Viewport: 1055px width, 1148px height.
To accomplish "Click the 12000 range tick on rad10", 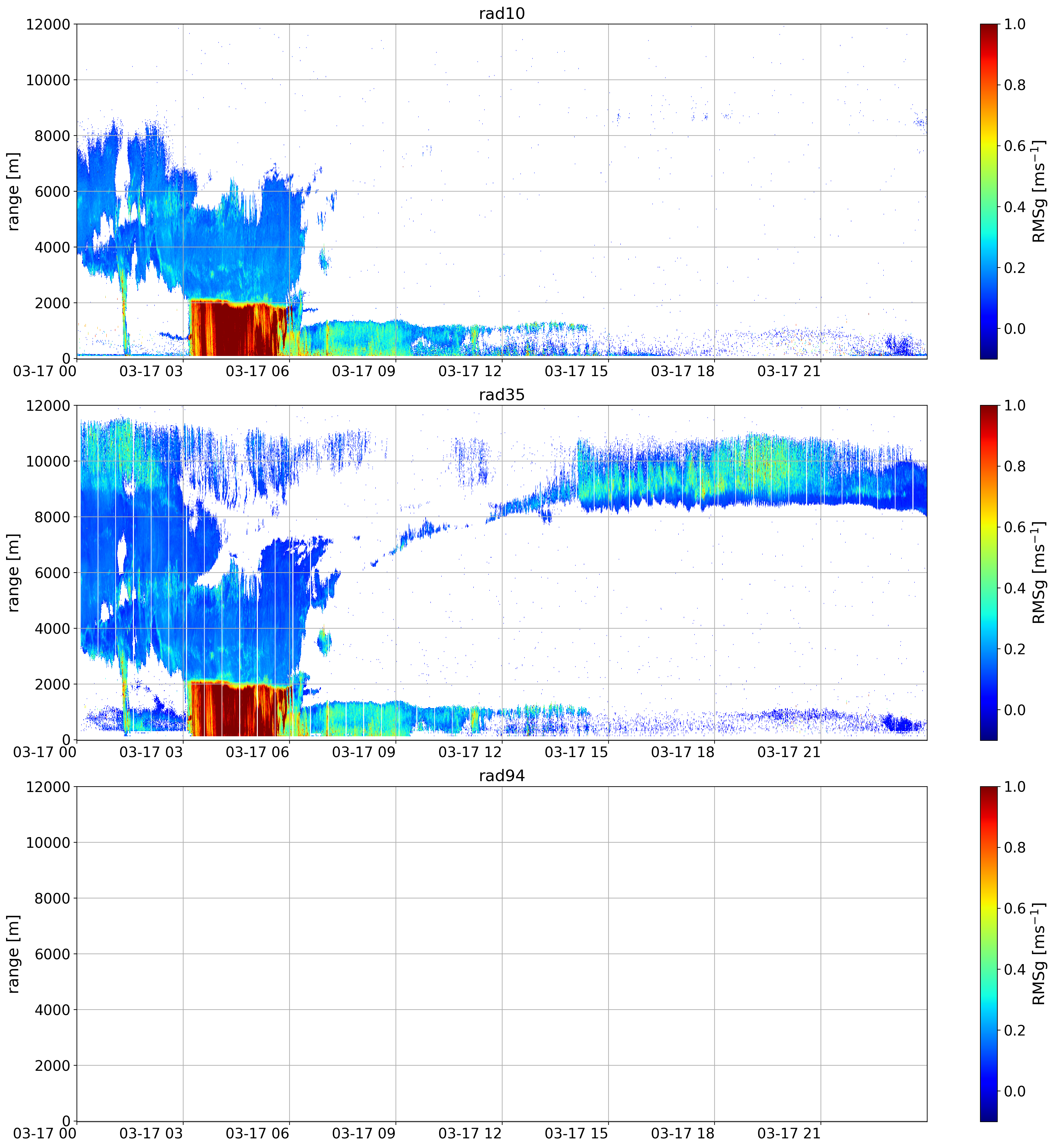I will 48,25.
